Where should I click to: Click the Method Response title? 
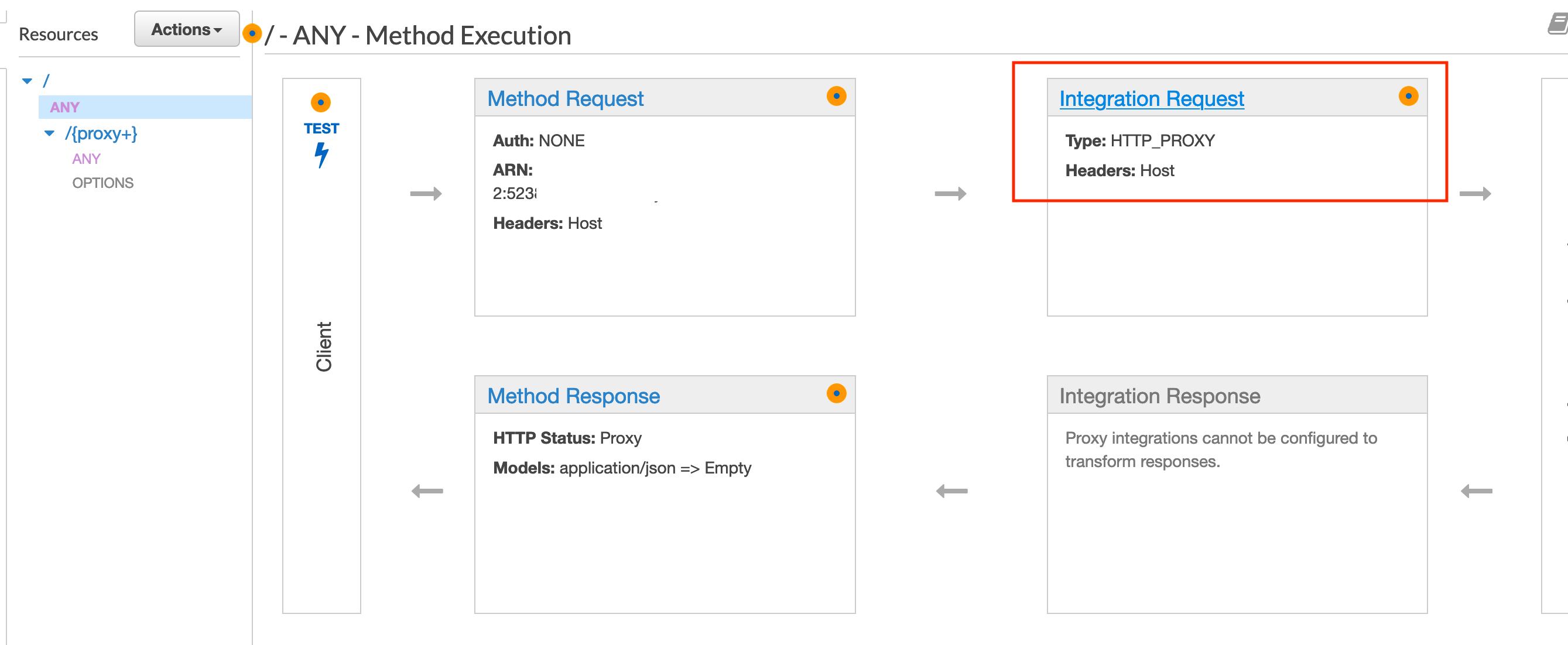pyautogui.click(x=573, y=396)
